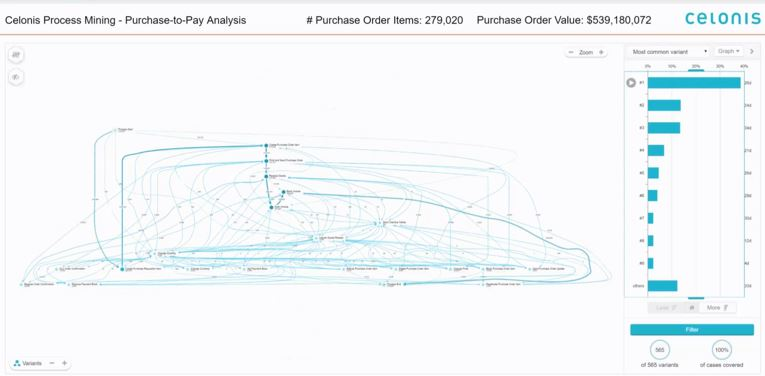Screen dimensions: 765x376
Task: Click the second hexagon icon below it
Action: [x=16, y=77]
